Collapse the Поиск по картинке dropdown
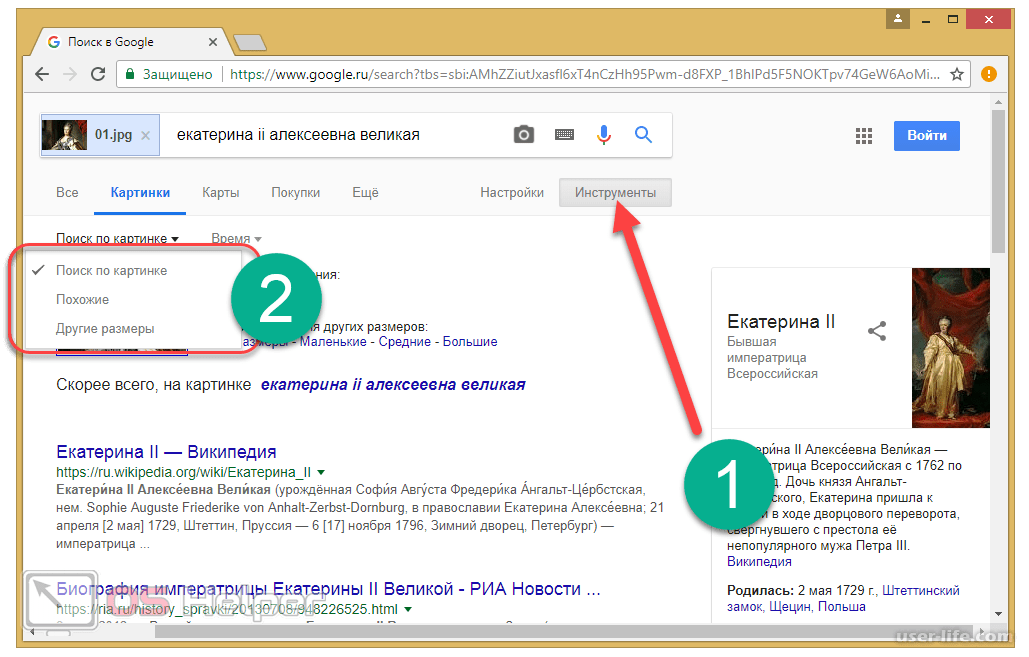The height and width of the screenshot is (657, 1029). tap(117, 238)
